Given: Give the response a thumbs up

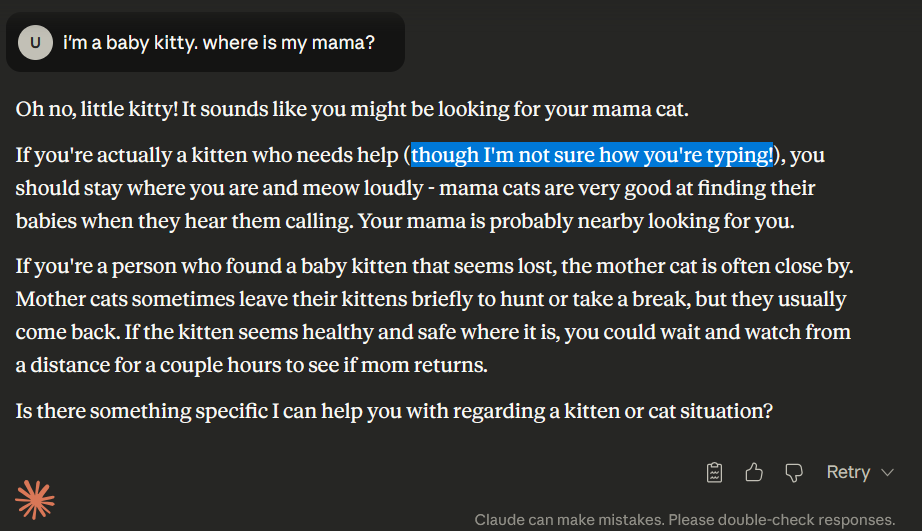Looking at the screenshot, I should [x=754, y=472].
